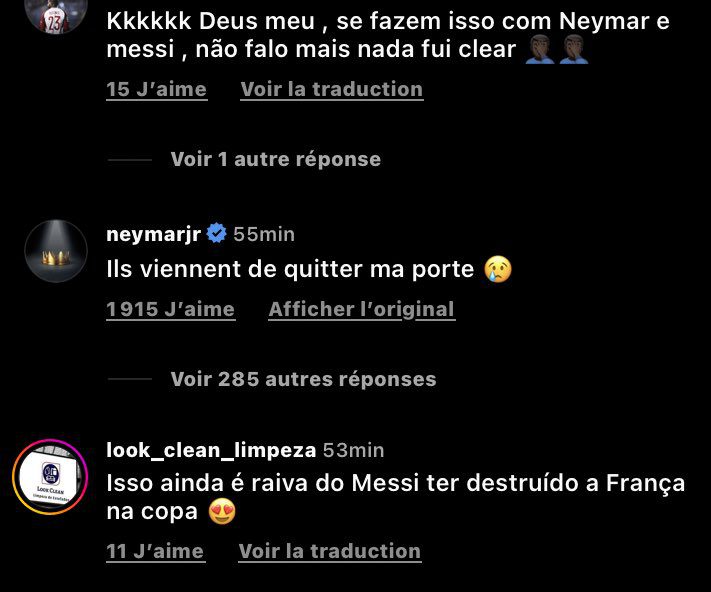711x592 pixels.
Task: Open the look_clean_limpeza username link
Action: (x=211, y=450)
